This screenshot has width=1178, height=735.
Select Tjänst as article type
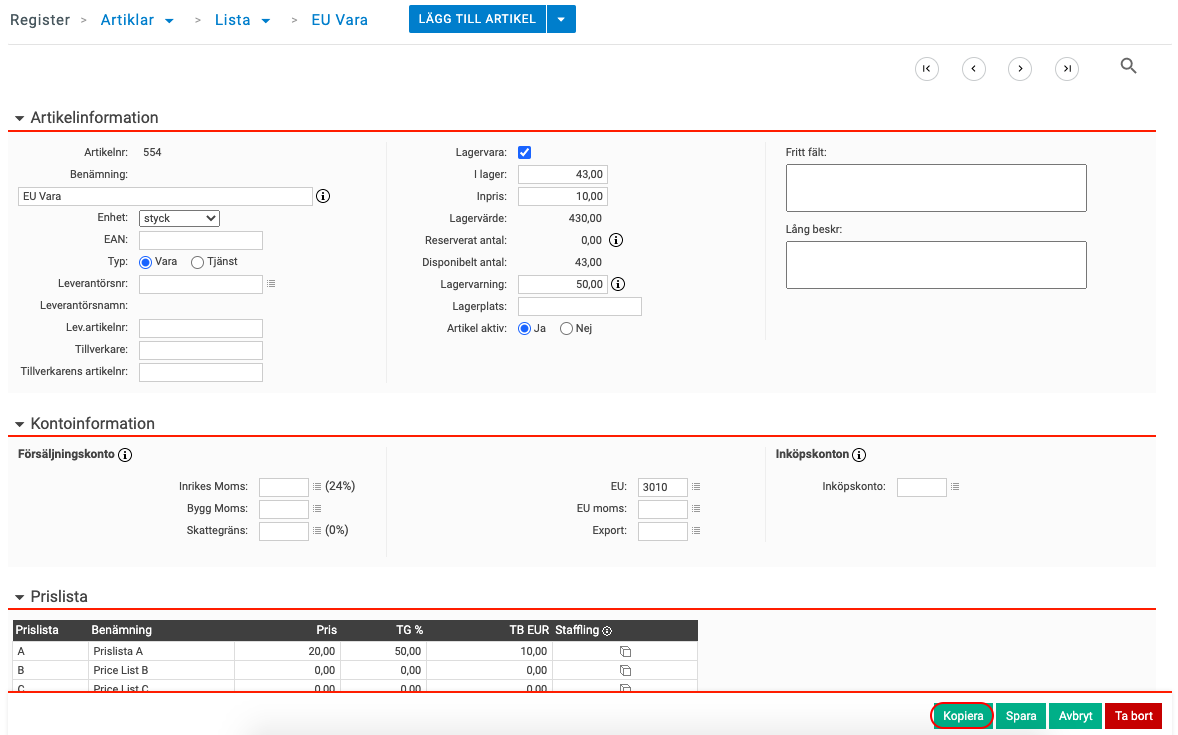pyautogui.click(x=197, y=262)
